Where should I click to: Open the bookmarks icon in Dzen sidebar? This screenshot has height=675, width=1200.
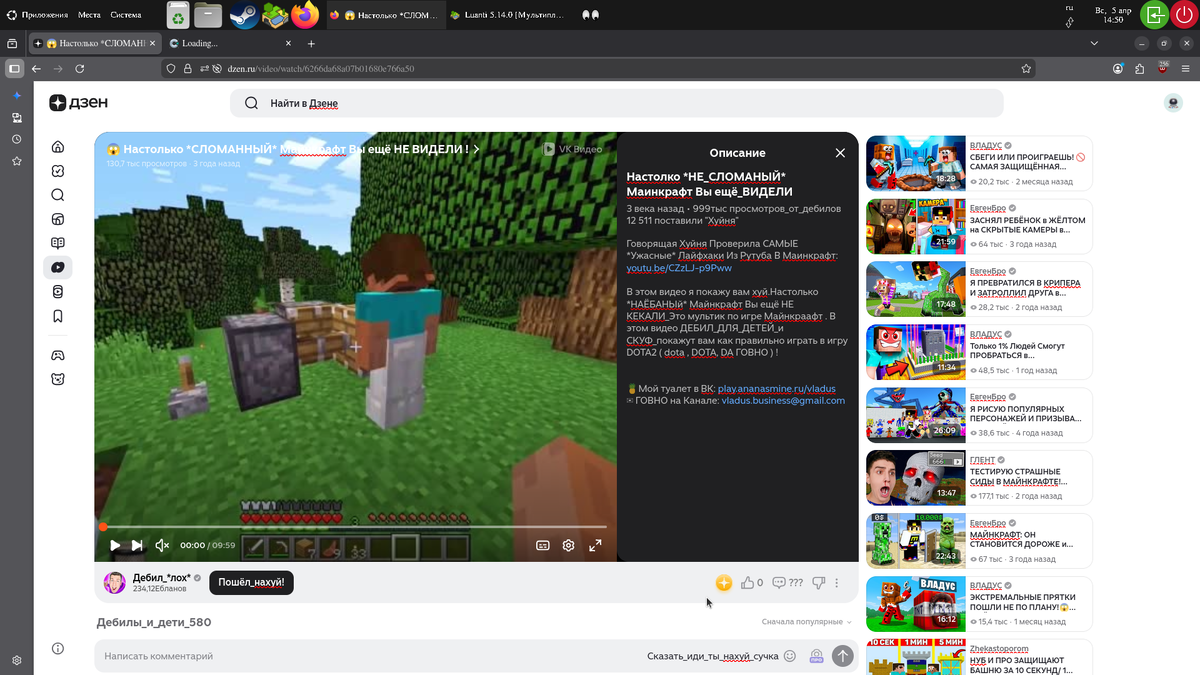tap(58, 316)
